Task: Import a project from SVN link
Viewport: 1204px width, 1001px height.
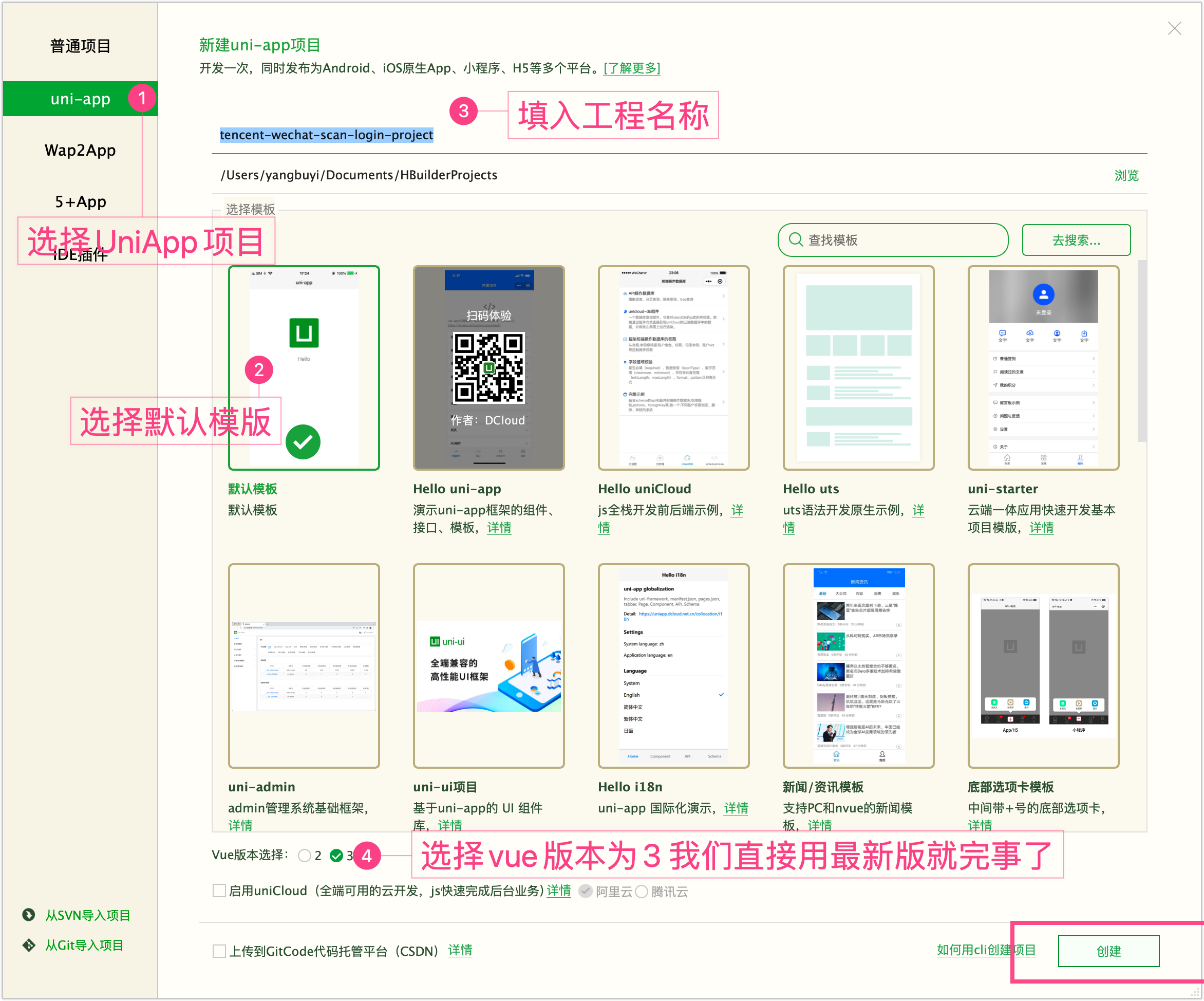Action: [x=88, y=915]
